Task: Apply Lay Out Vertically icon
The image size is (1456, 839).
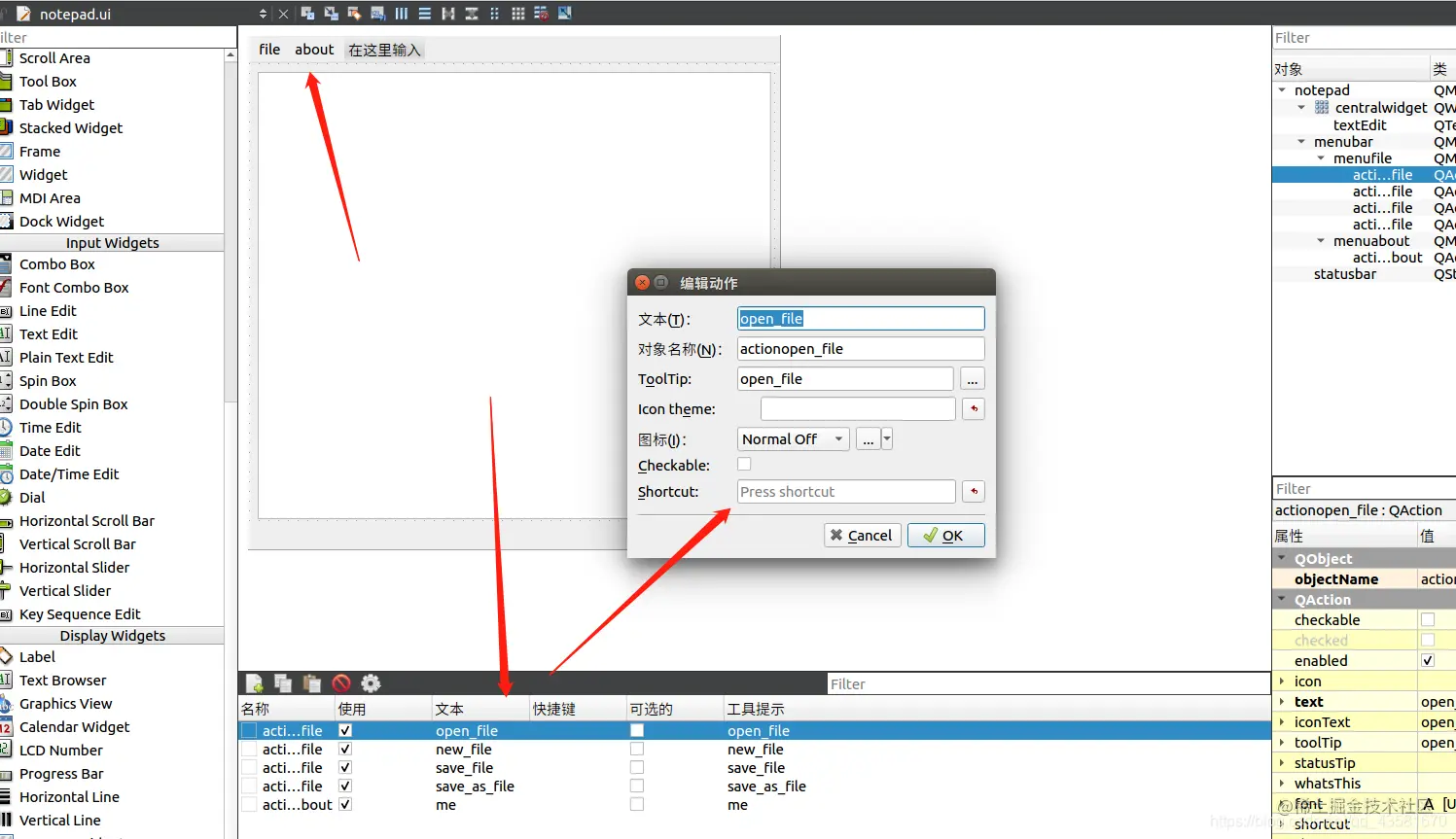Action: pyautogui.click(x=424, y=14)
